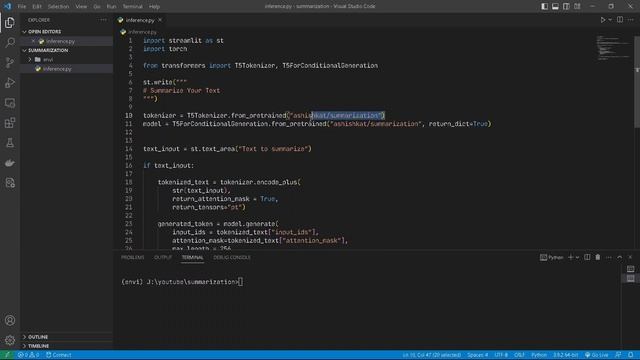Open the File menu
Viewport: 640px width, 360px height.
pyautogui.click(x=22, y=7)
